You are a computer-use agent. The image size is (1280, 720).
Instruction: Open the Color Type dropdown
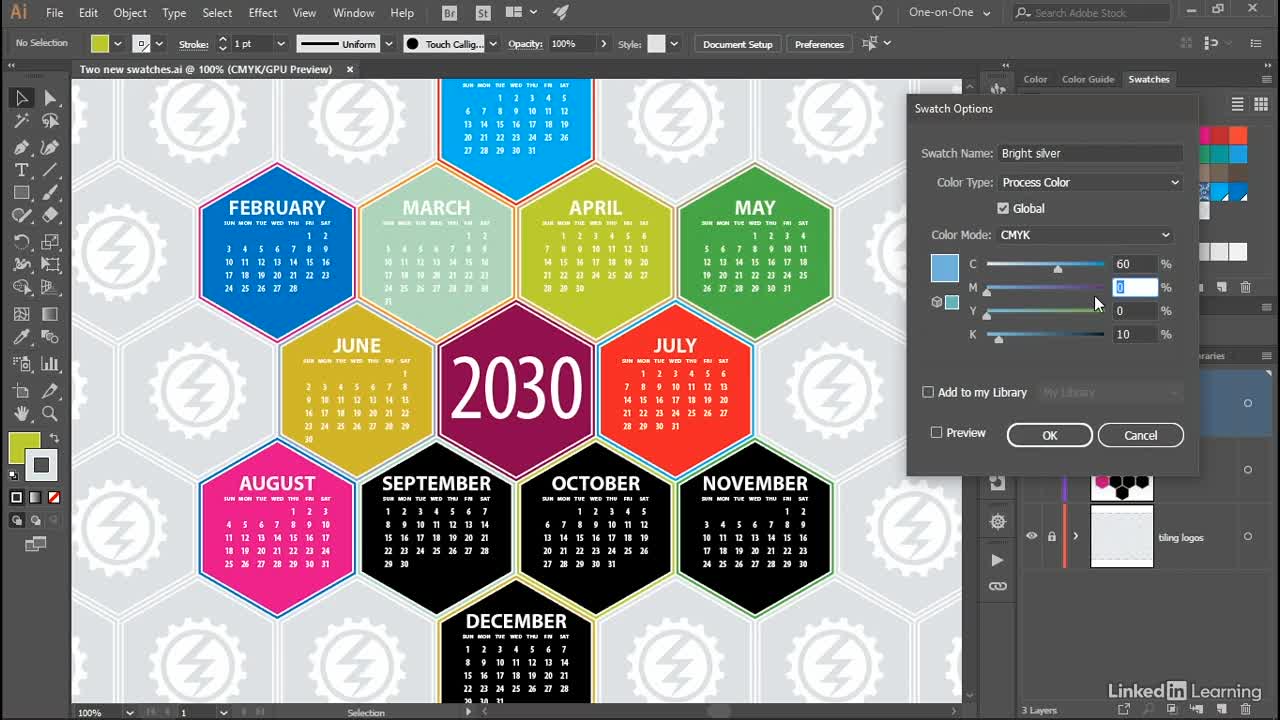click(1090, 182)
